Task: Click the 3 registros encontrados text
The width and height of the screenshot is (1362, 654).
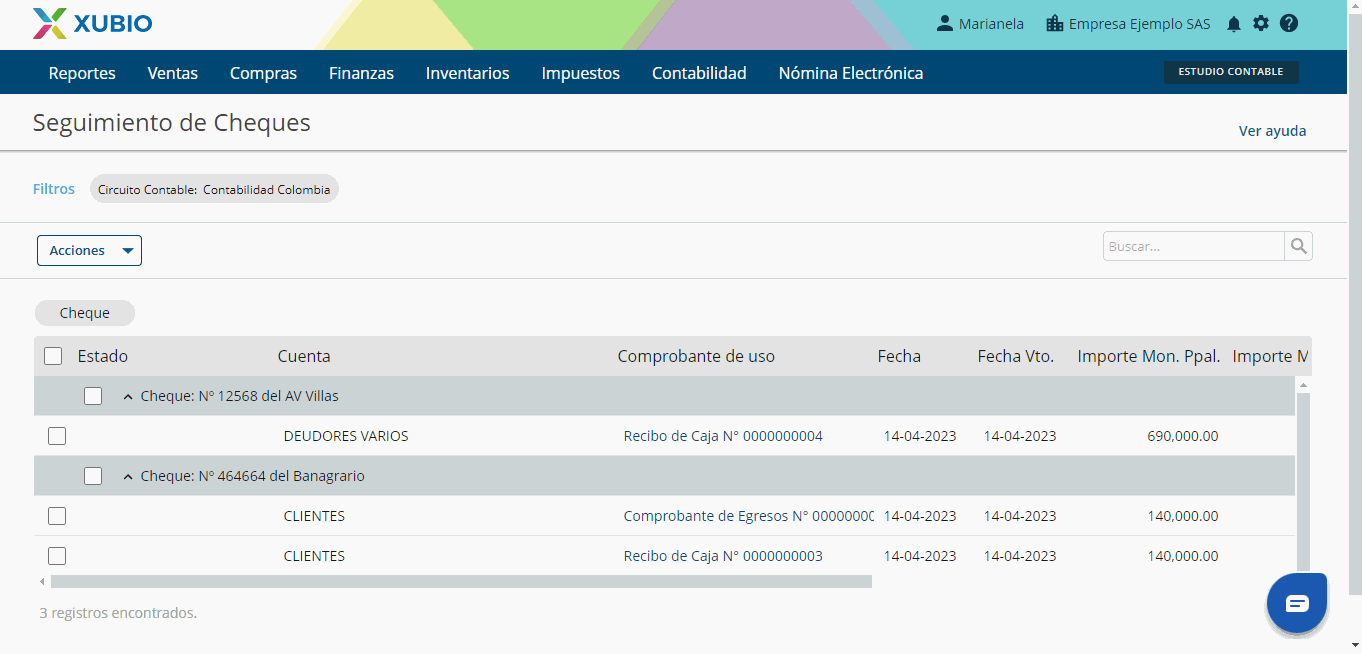Action: (118, 612)
